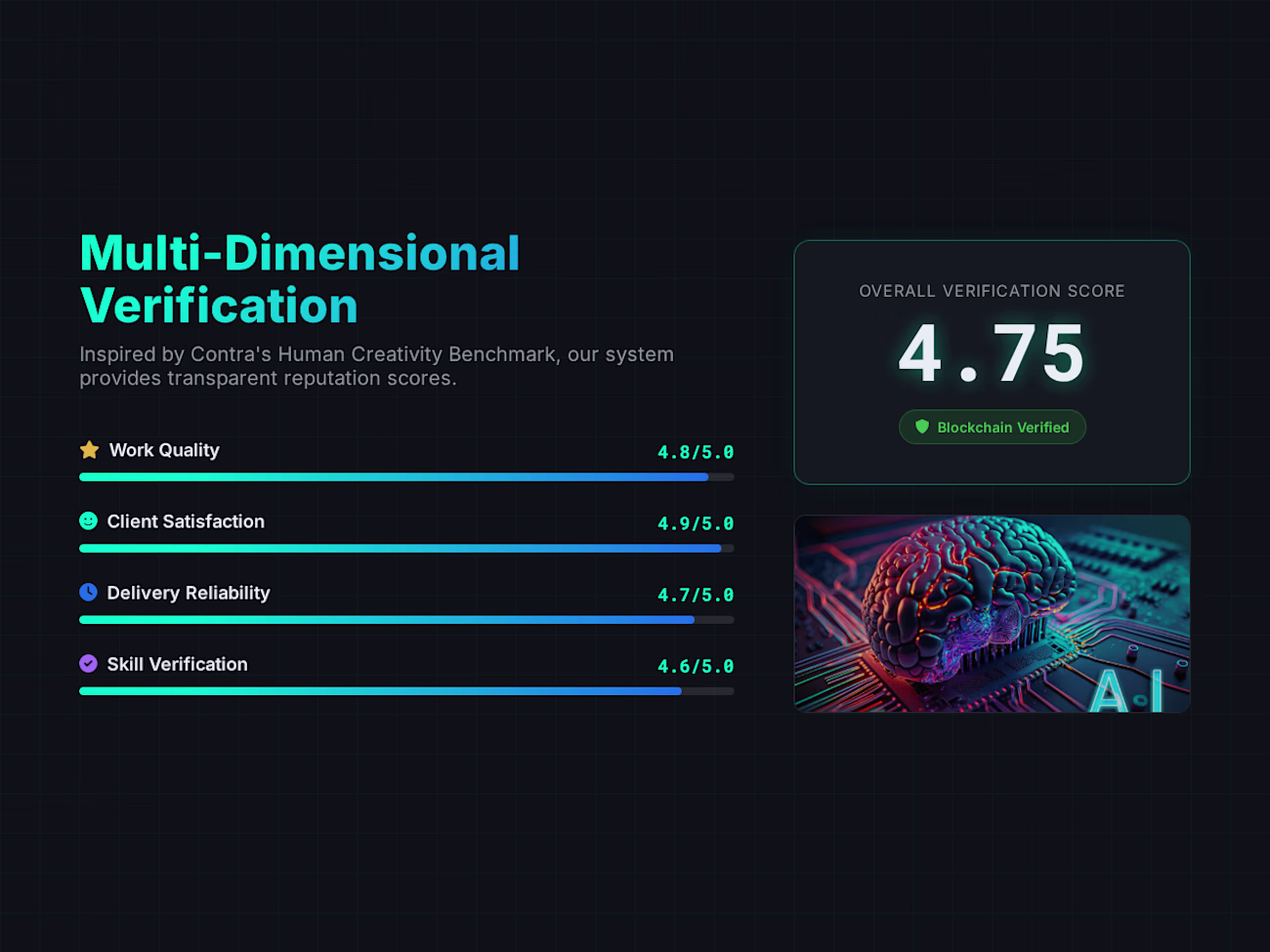This screenshot has height=952, width=1270.
Task: Click the 4.7/5.0 Delivery Reliability score
Action: pos(696,595)
